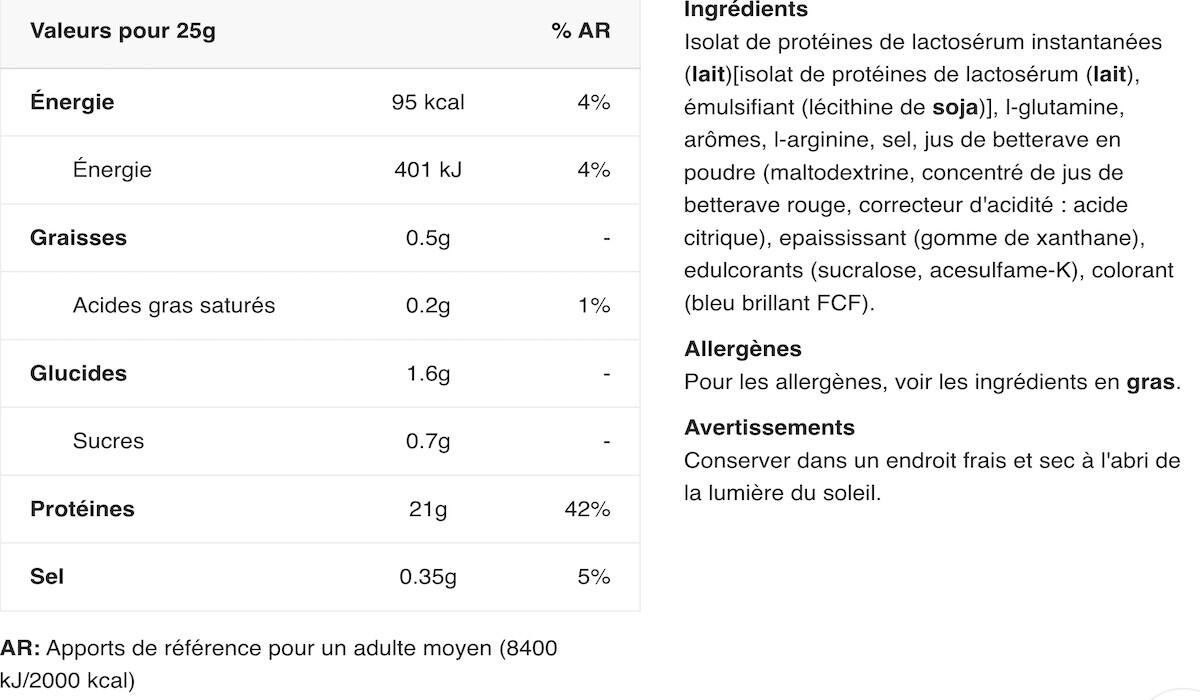Click the "Sel" row label
This screenshot has width=1200, height=700.
tap(47, 577)
